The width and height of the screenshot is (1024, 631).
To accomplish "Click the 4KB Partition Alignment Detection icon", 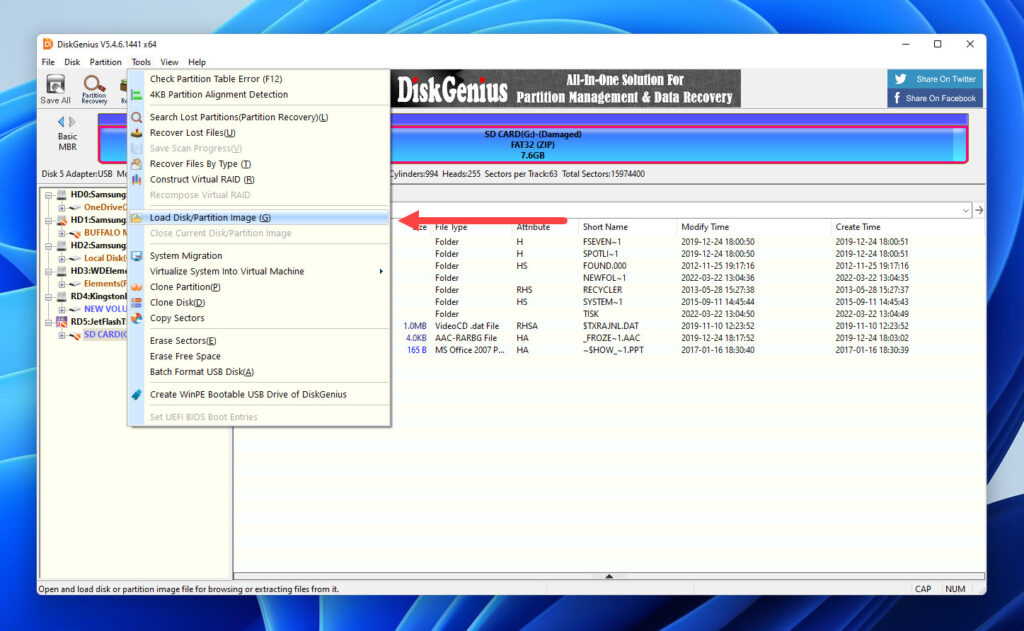I will (137, 94).
